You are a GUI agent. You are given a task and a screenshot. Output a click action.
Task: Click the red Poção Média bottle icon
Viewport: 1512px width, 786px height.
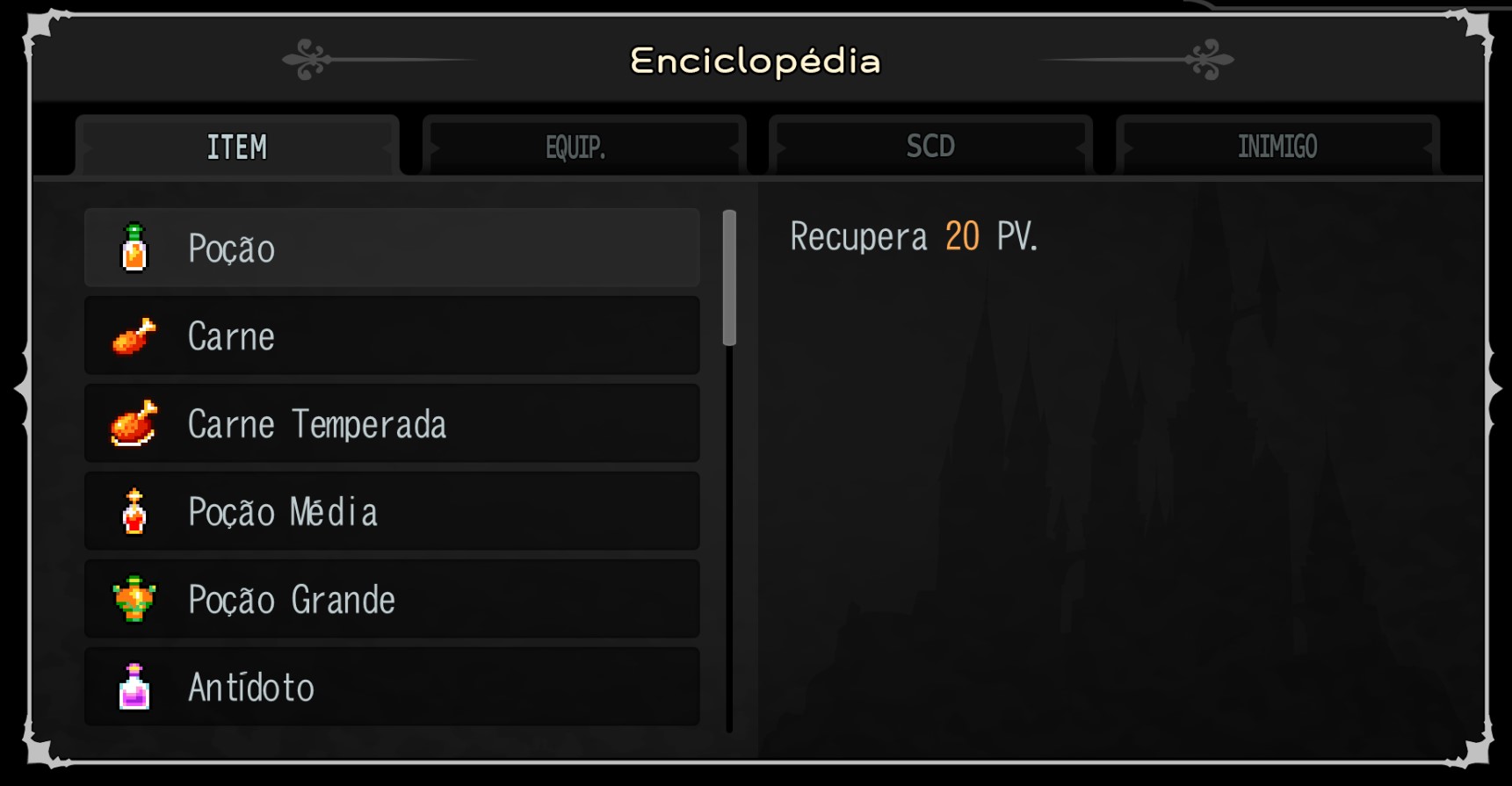[134, 511]
